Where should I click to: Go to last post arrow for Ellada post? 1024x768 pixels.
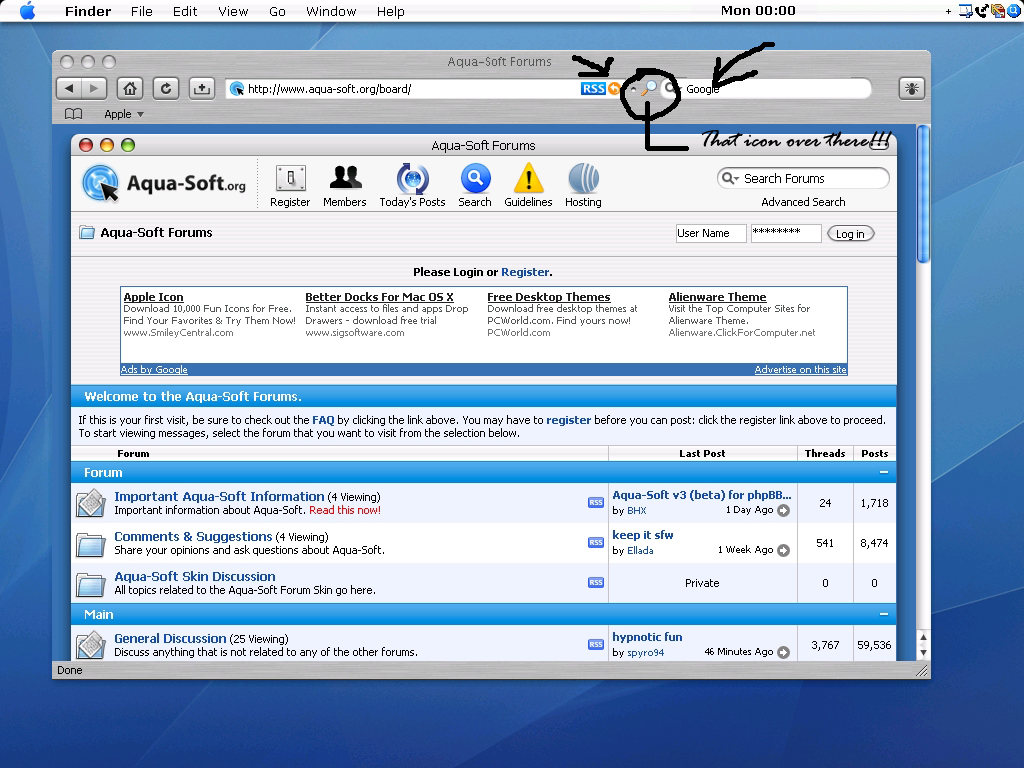tap(784, 551)
